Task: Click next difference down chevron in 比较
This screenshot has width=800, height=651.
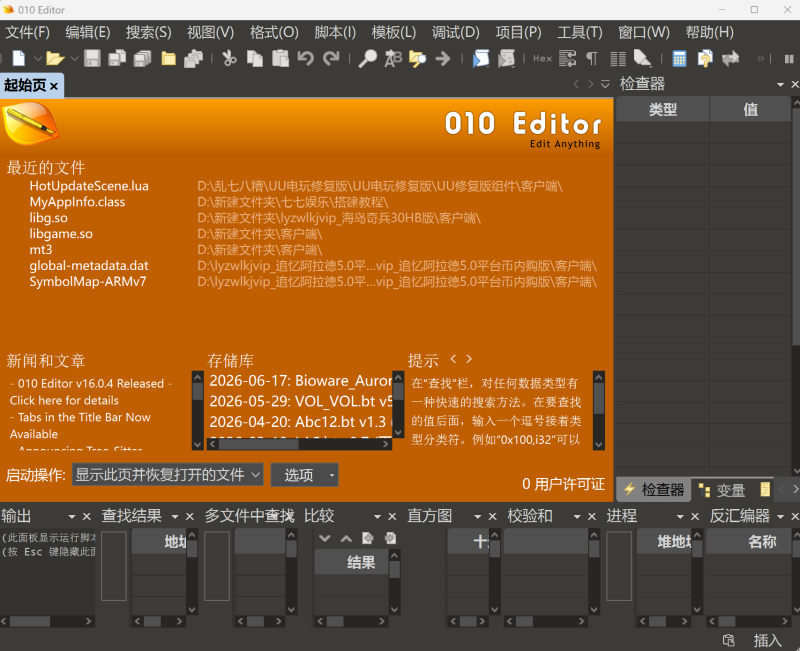Action: point(324,538)
